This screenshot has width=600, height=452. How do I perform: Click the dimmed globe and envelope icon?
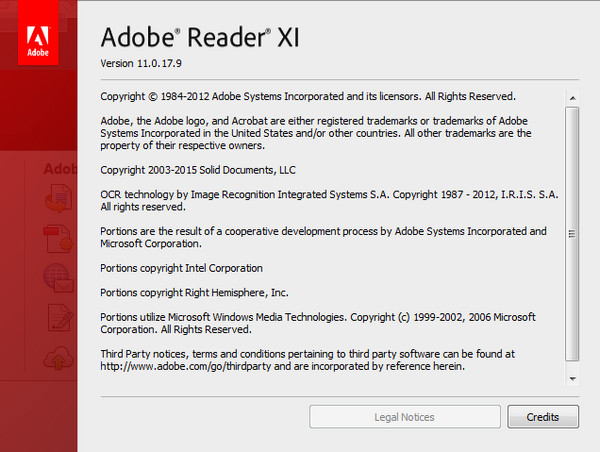point(59,279)
